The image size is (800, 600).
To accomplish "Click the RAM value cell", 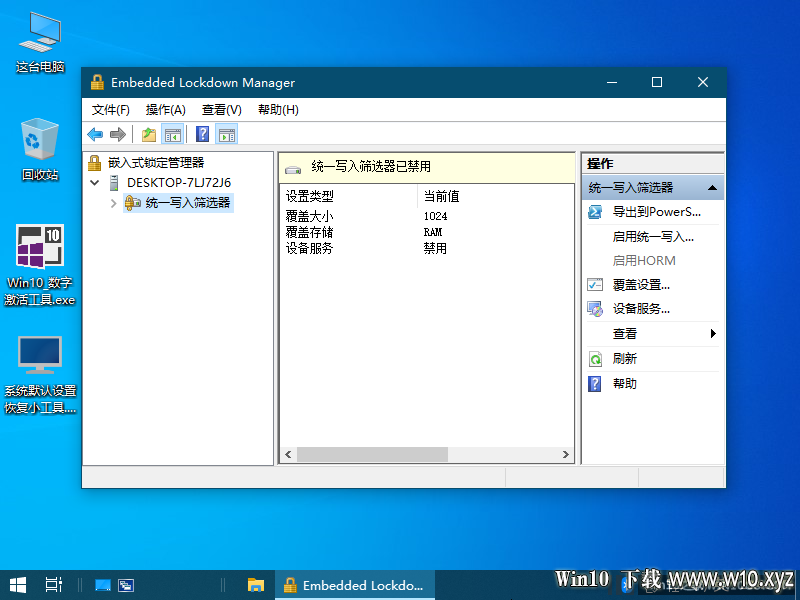I will pyautogui.click(x=433, y=232).
